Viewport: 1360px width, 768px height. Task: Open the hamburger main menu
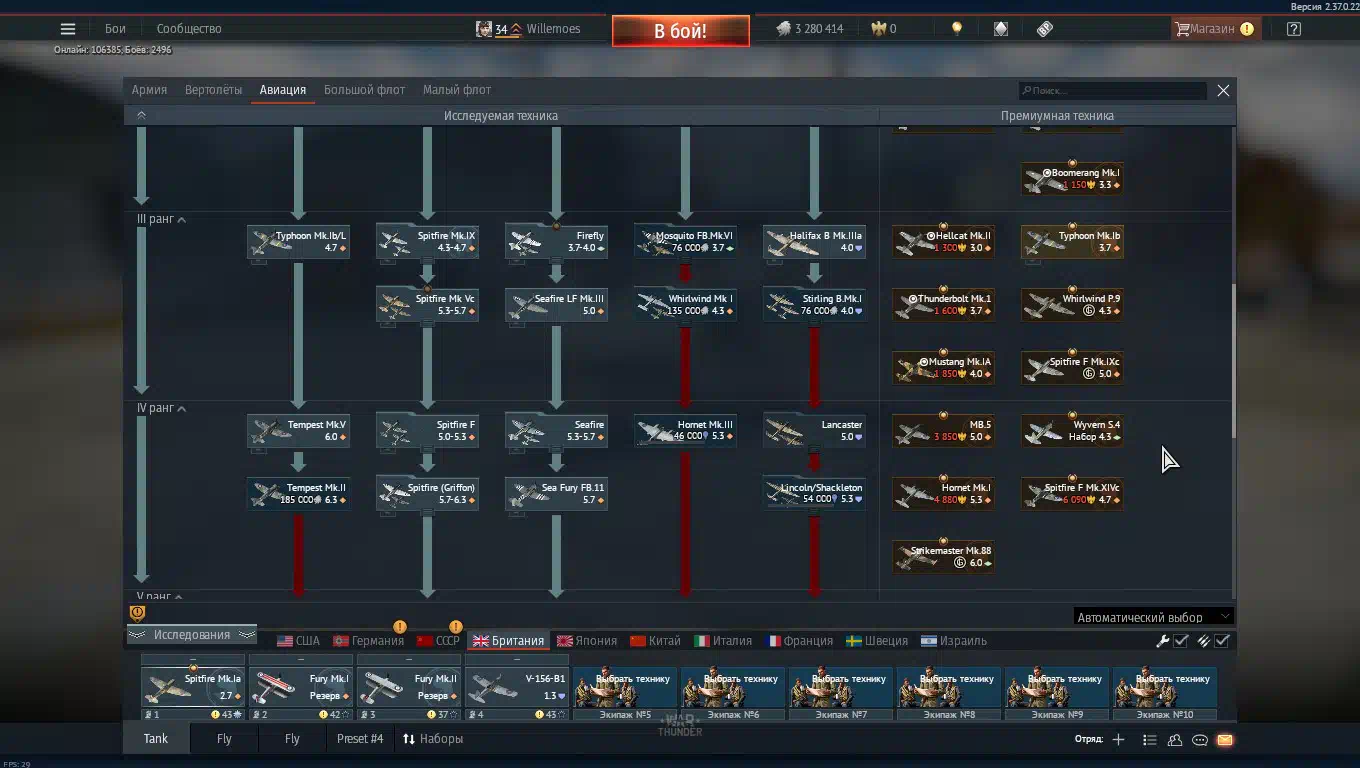[68, 29]
